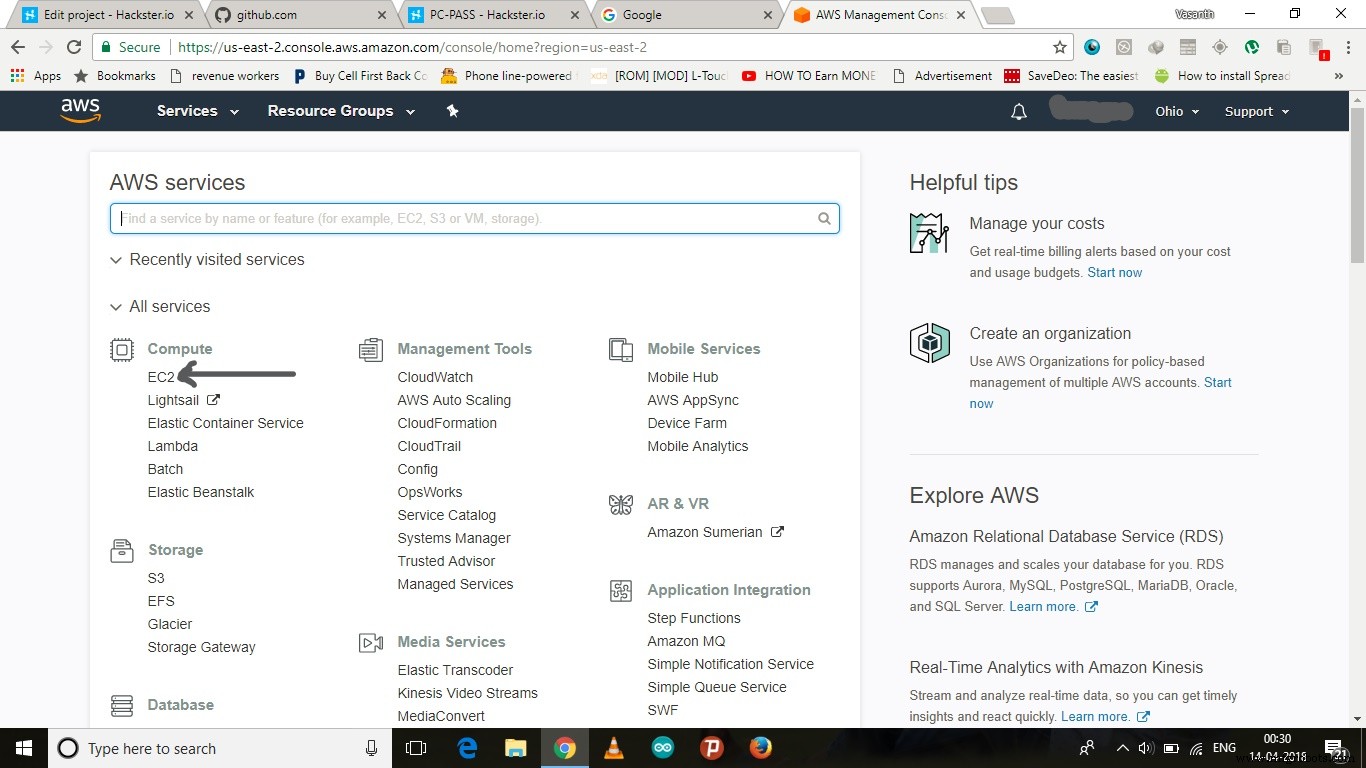Click the AR & VR butterfly icon
1366x768 pixels.
click(x=621, y=504)
